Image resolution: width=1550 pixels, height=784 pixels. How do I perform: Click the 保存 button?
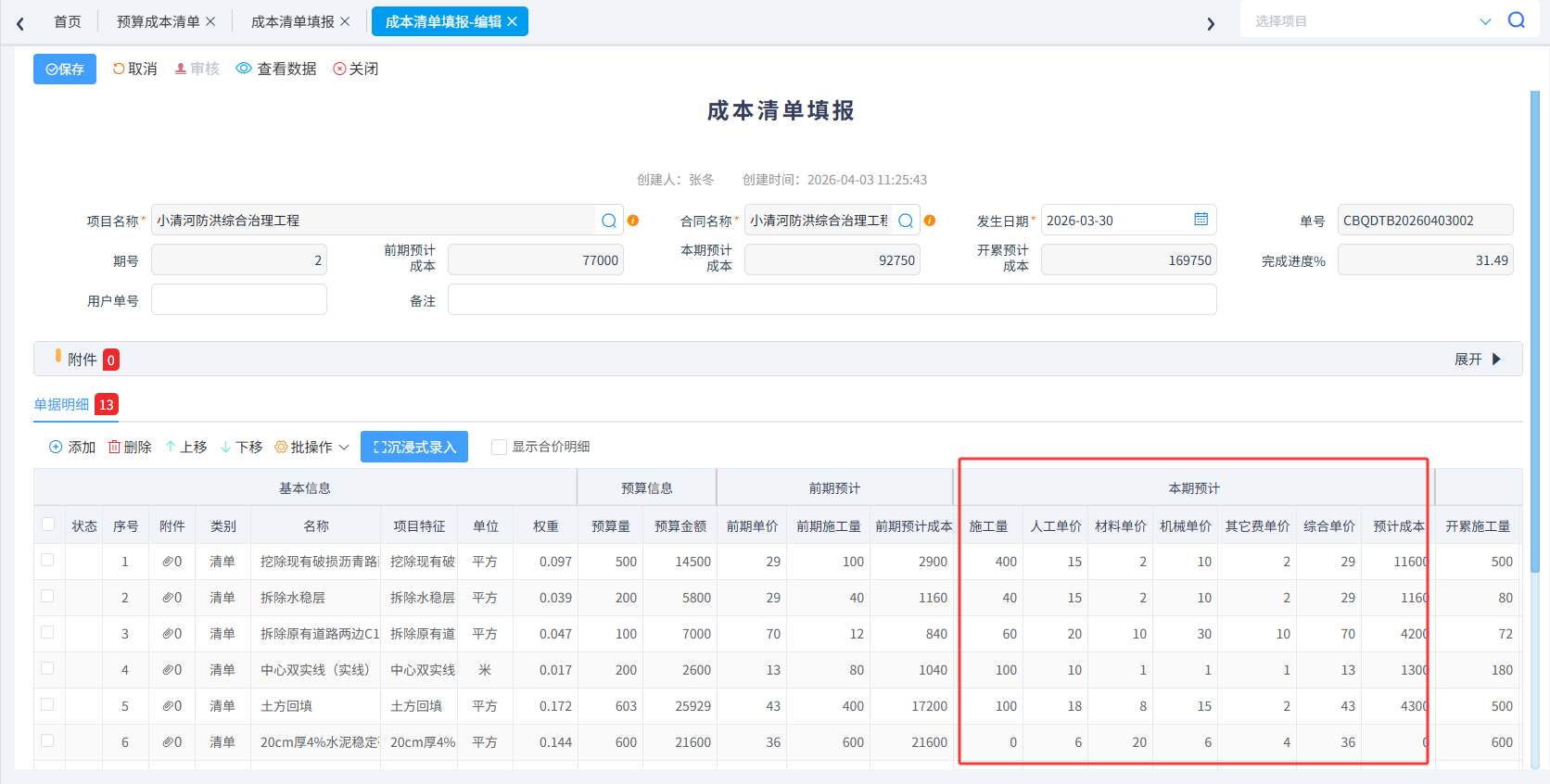[65, 69]
